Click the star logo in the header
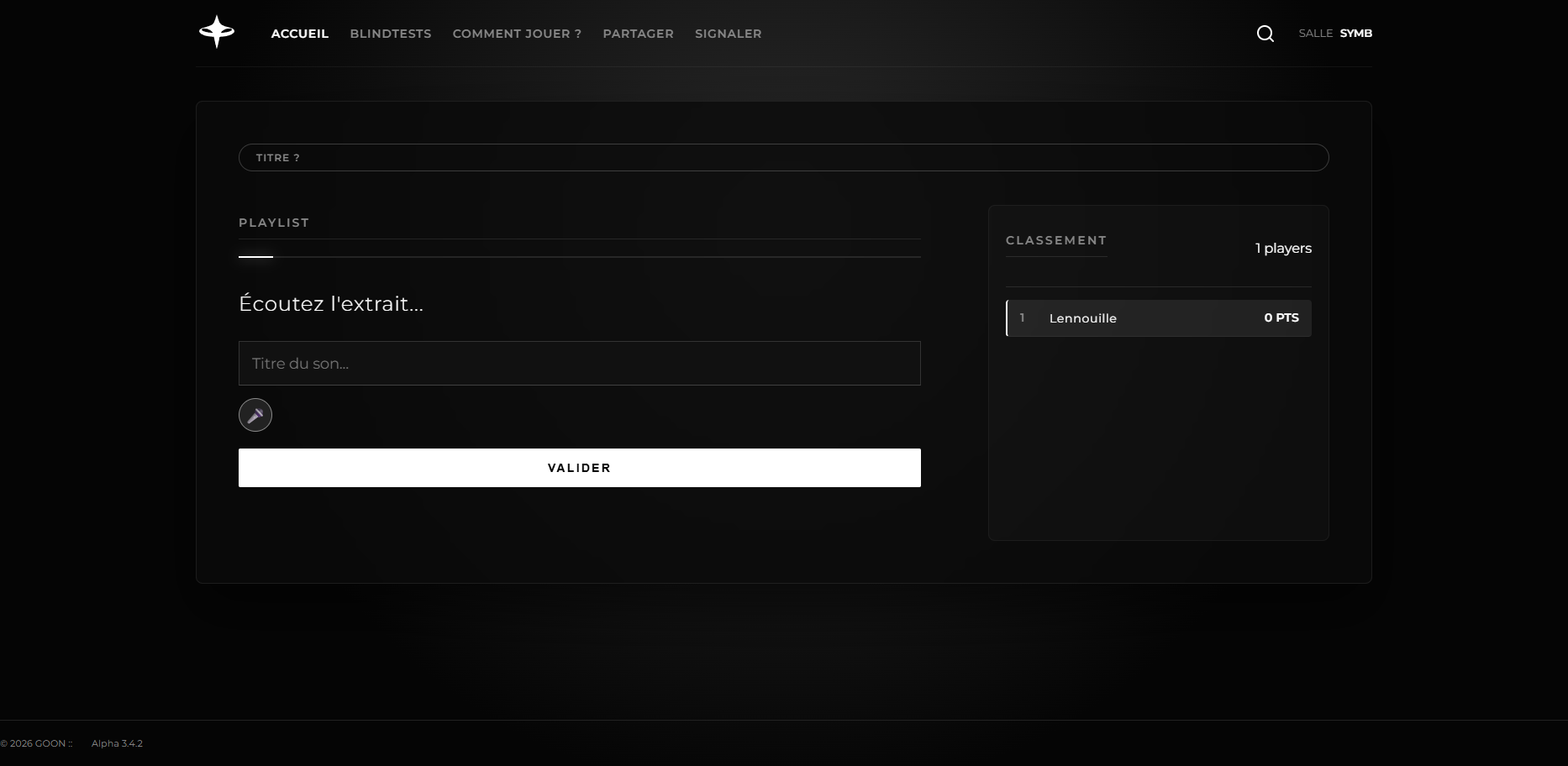This screenshot has width=1568, height=766. tap(217, 32)
